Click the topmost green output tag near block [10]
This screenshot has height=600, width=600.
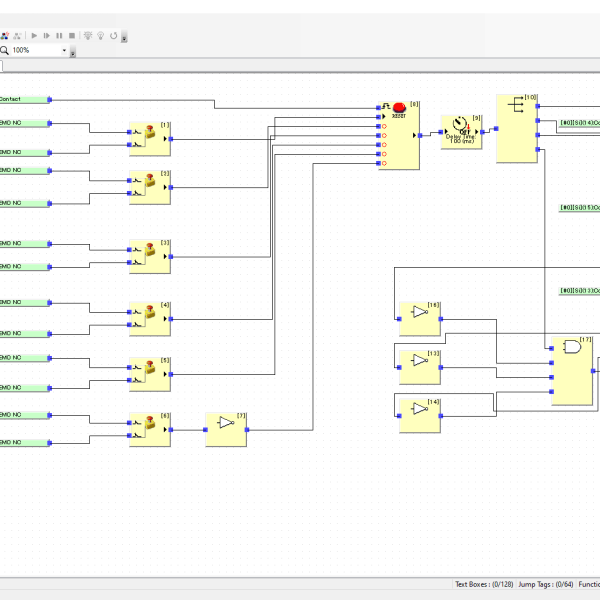pyautogui.click(x=580, y=123)
